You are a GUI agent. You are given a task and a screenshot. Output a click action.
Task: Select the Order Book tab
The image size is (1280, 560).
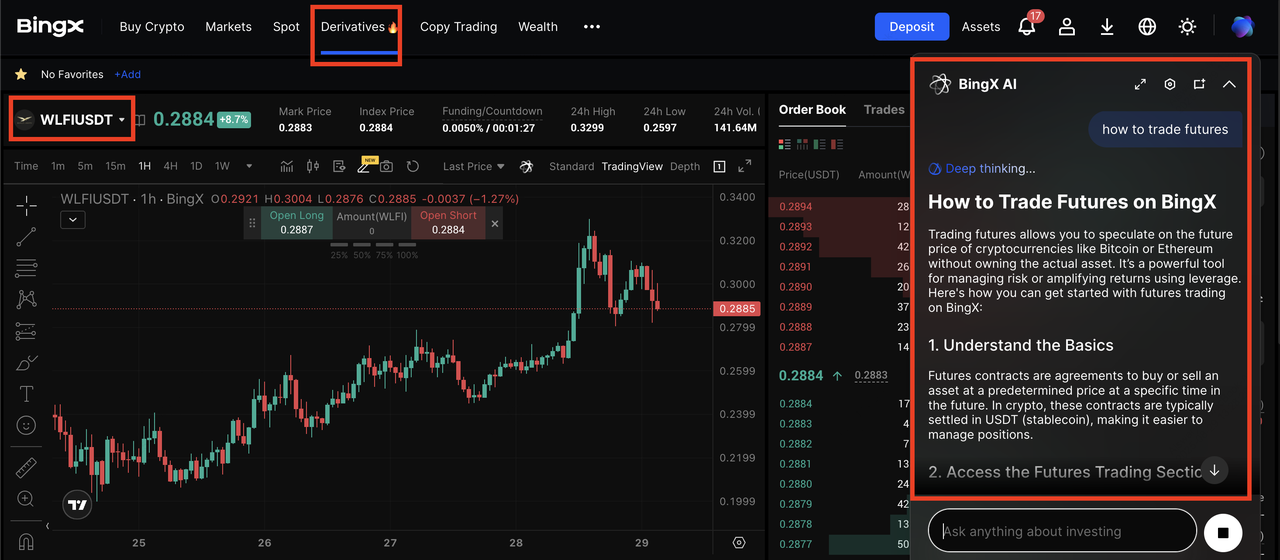[812, 110]
